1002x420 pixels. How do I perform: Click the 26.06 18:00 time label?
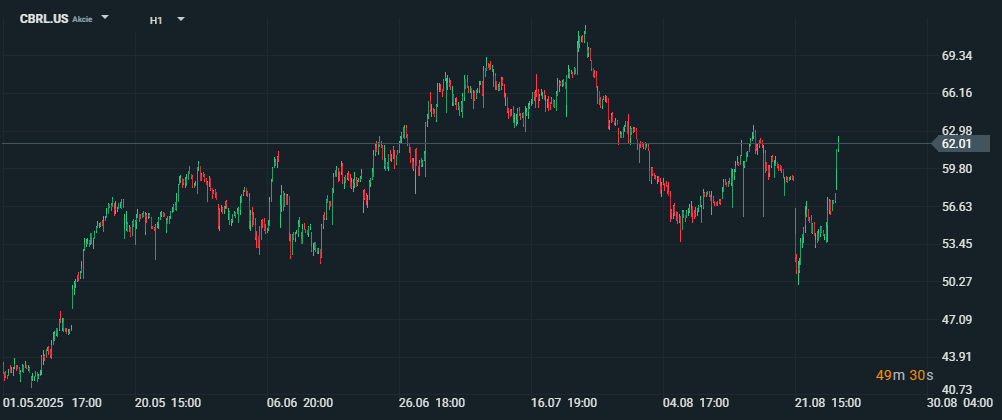[432, 403]
